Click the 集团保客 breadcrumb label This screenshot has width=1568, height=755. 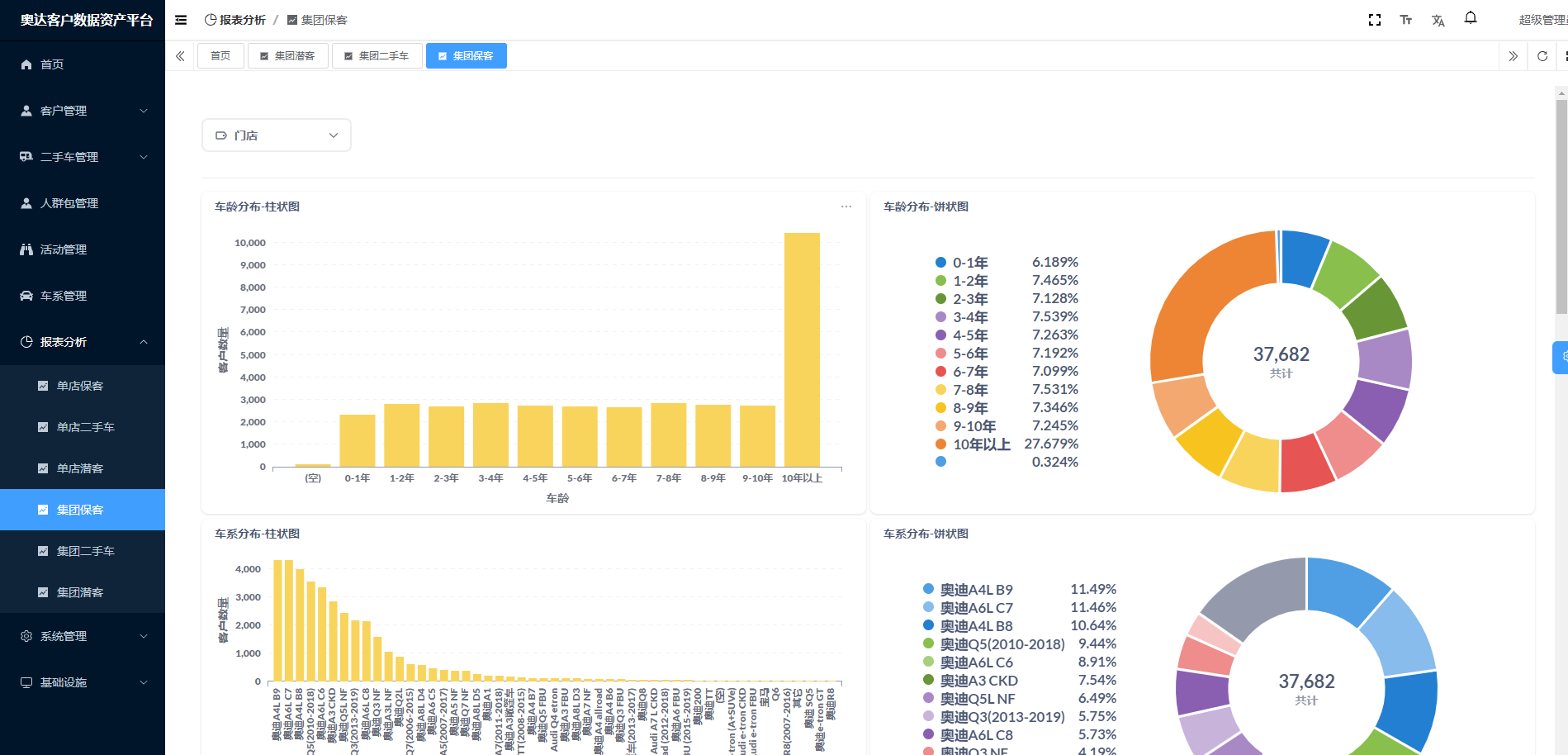[324, 20]
